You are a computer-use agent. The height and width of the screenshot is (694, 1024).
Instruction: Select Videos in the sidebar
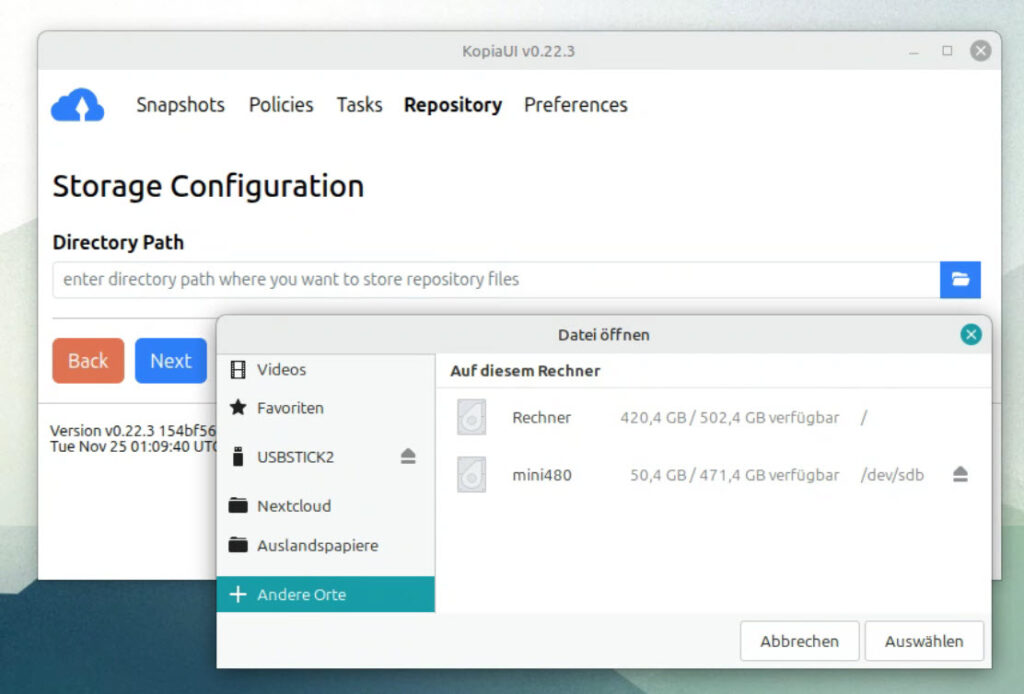point(281,370)
